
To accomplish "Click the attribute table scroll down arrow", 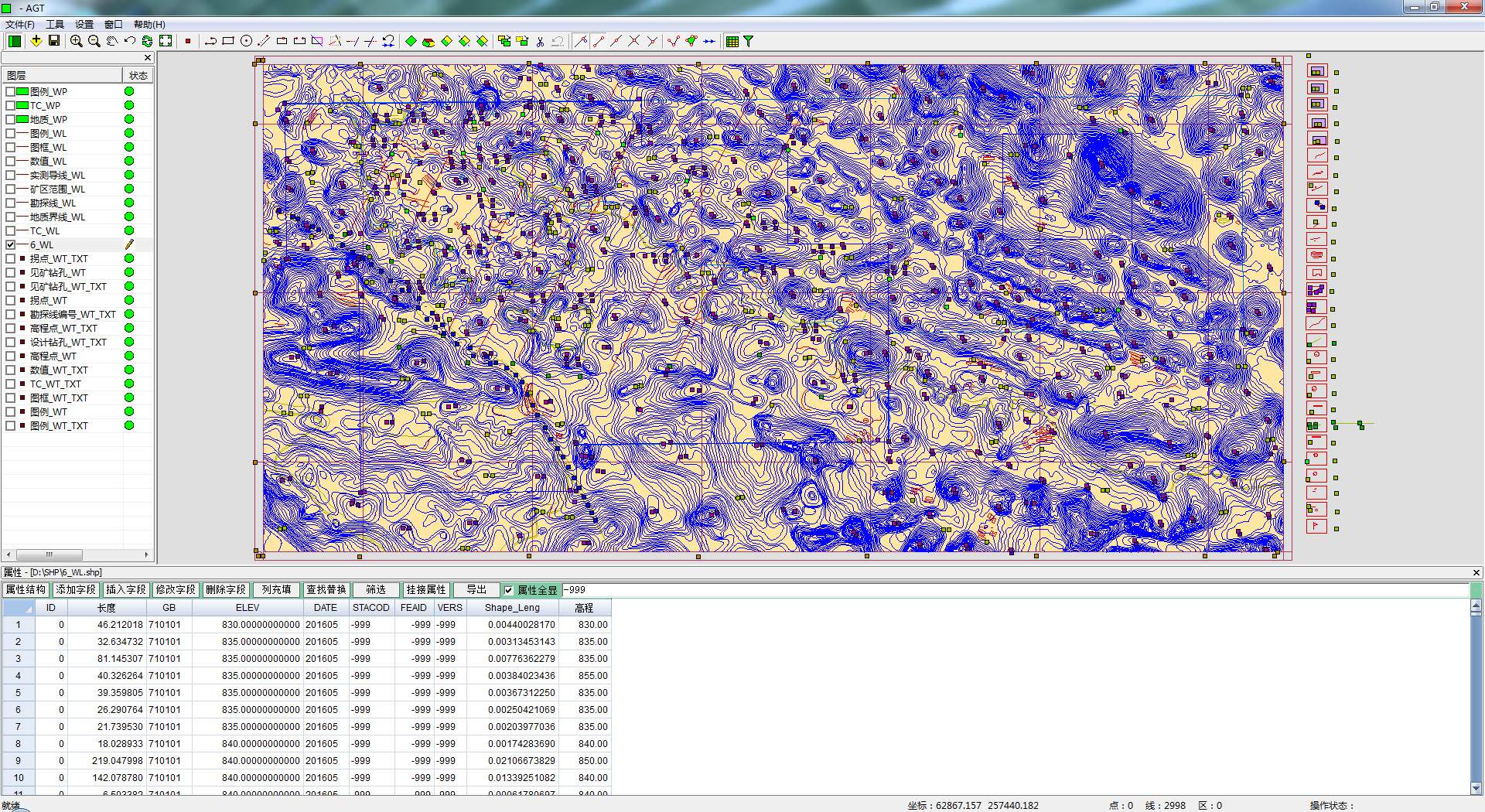I will pyautogui.click(x=1476, y=788).
